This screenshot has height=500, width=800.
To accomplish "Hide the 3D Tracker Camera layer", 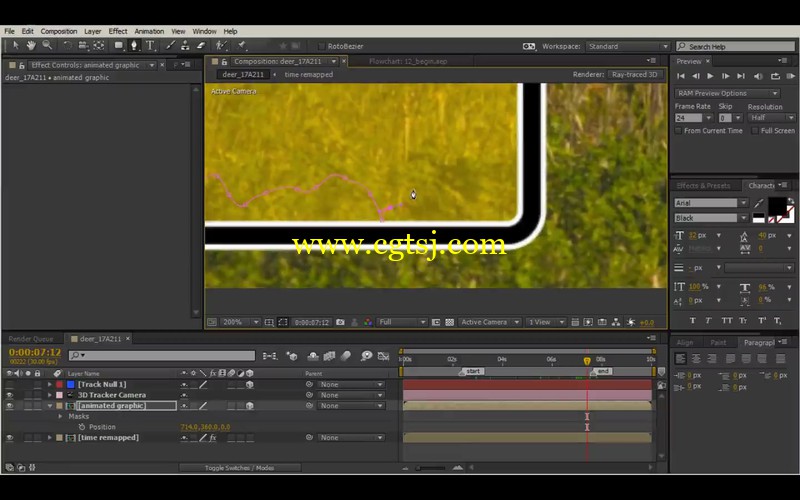I will coord(10,395).
